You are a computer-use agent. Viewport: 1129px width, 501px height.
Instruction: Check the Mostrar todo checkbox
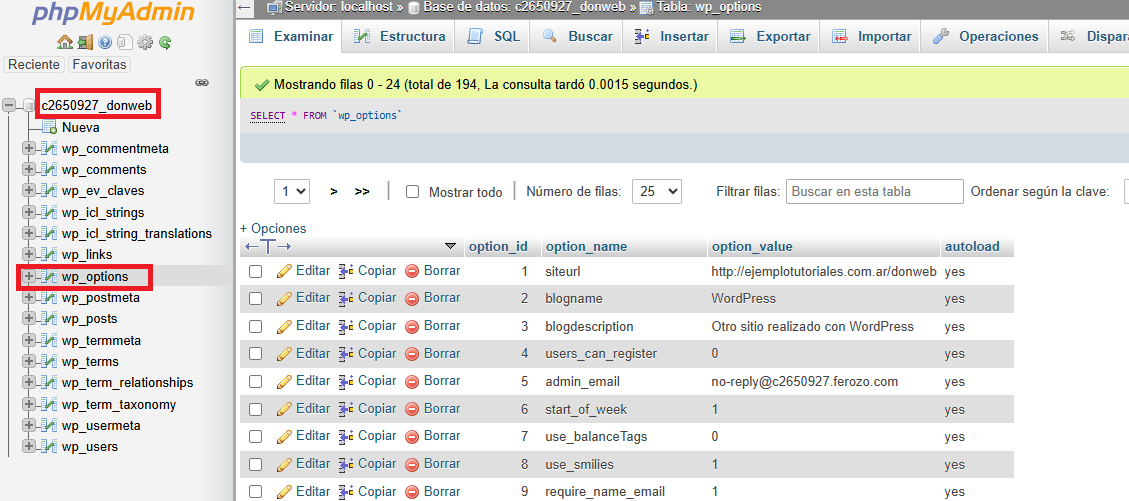tap(413, 192)
